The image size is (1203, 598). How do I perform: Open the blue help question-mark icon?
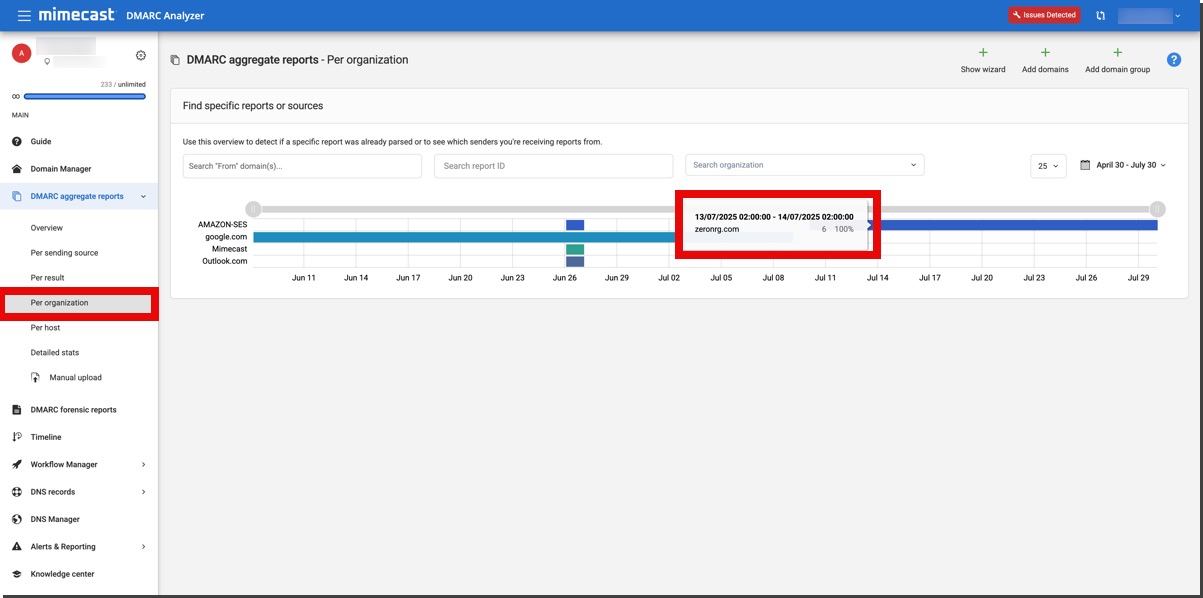tap(1175, 60)
